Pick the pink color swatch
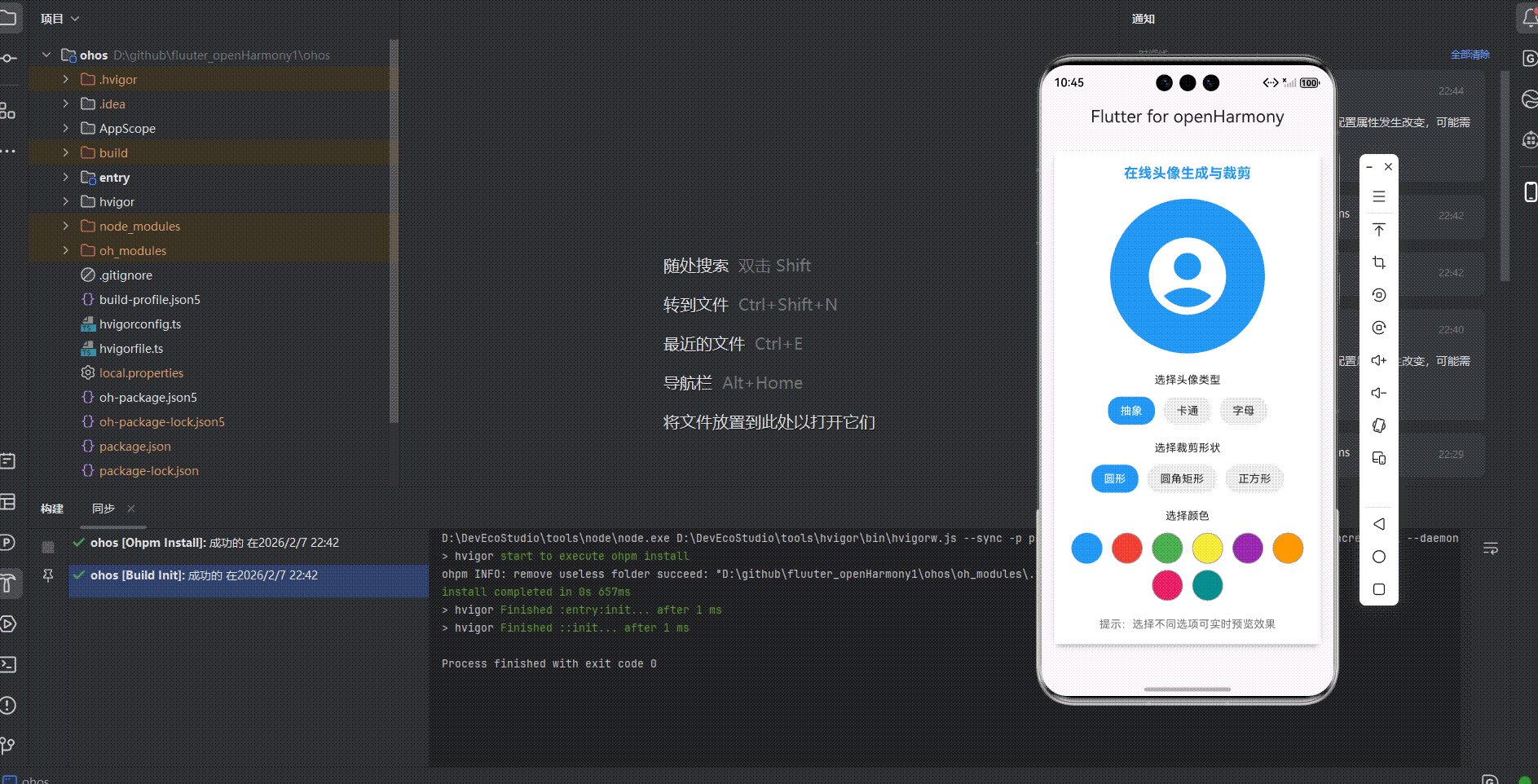Image resolution: width=1538 pixels, height=784 pixels. [x=1167, y=585]
